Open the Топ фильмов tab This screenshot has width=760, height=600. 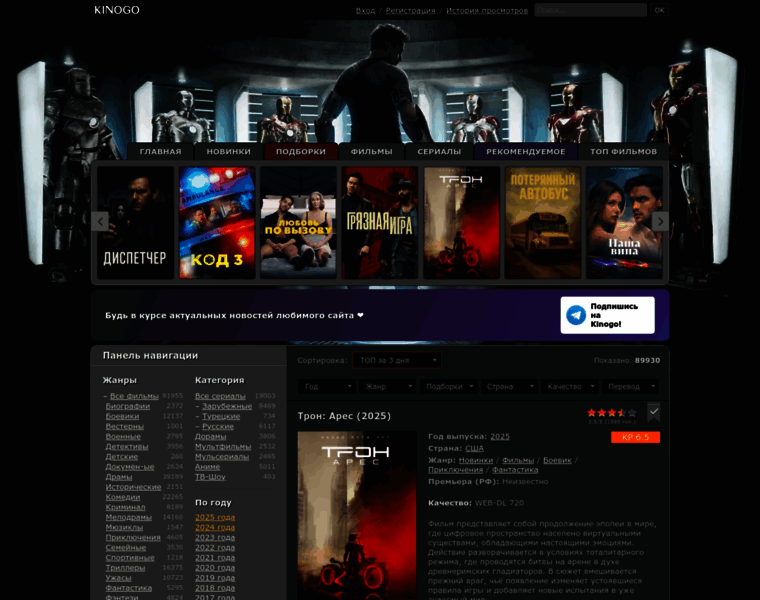coord(623,151)
